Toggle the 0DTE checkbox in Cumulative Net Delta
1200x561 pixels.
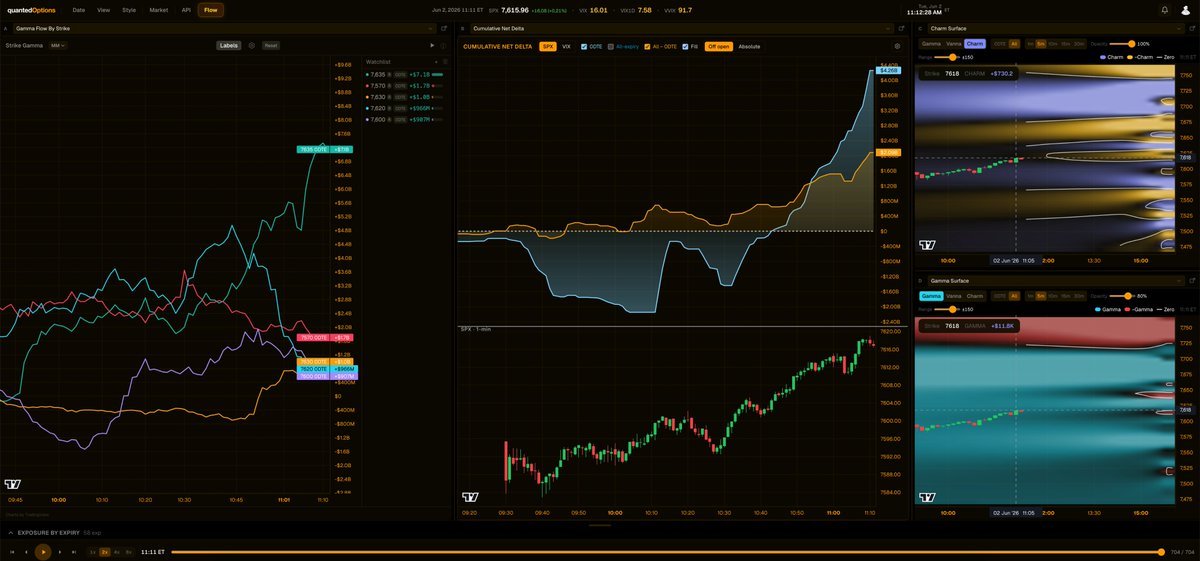pos(584,46)
